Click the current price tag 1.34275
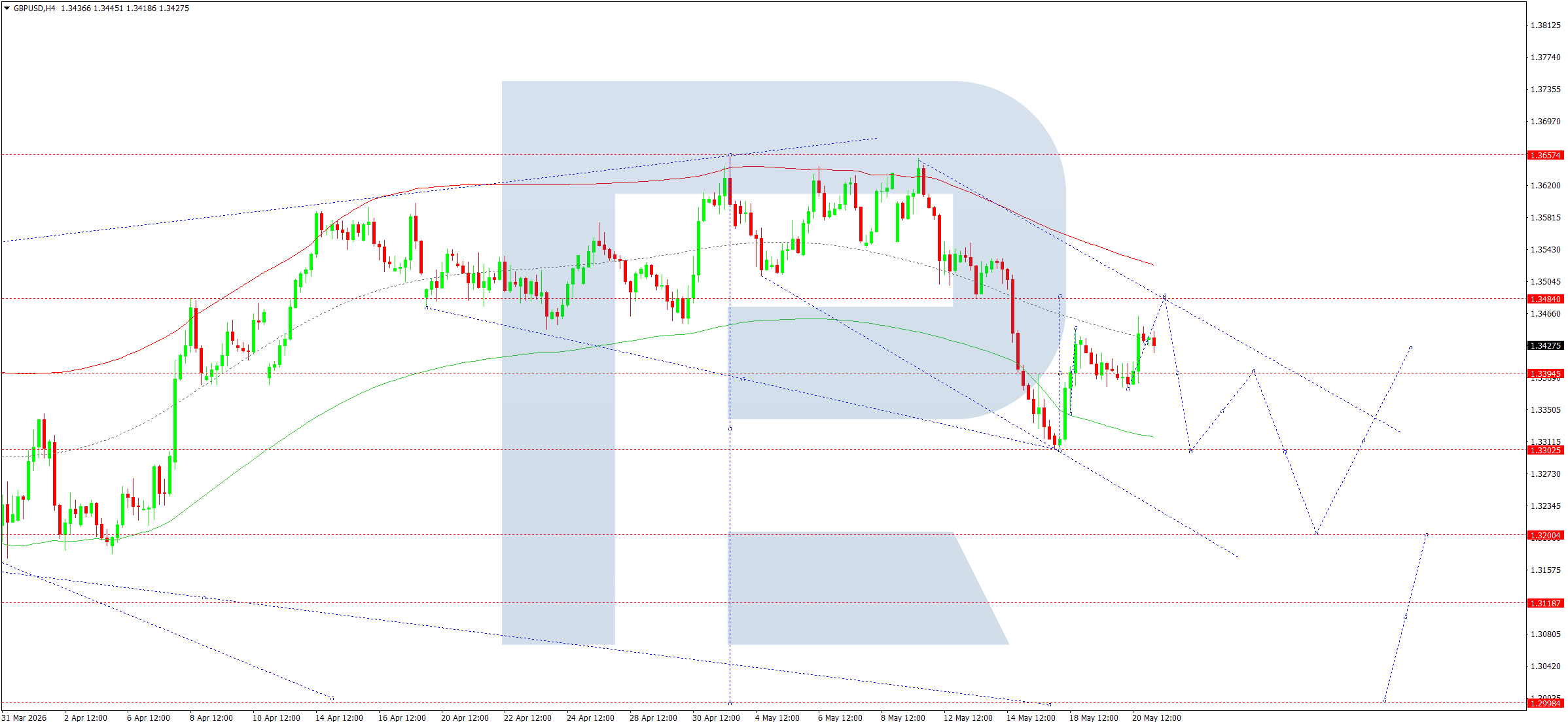Screen dimensions: 1568x726 point(1545,345)
